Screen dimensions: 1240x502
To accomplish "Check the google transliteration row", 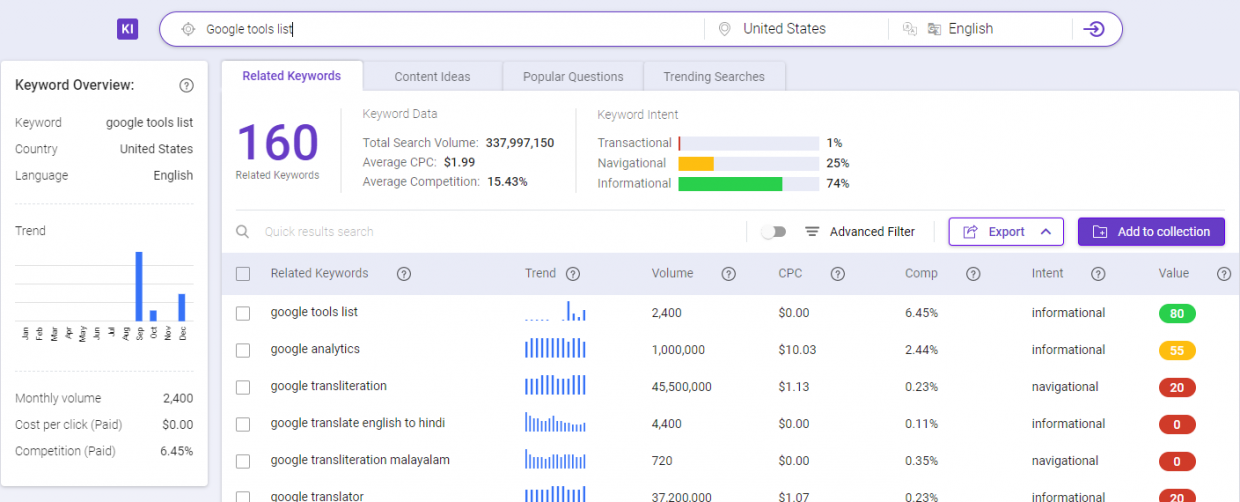I will (x=243, y=387).
